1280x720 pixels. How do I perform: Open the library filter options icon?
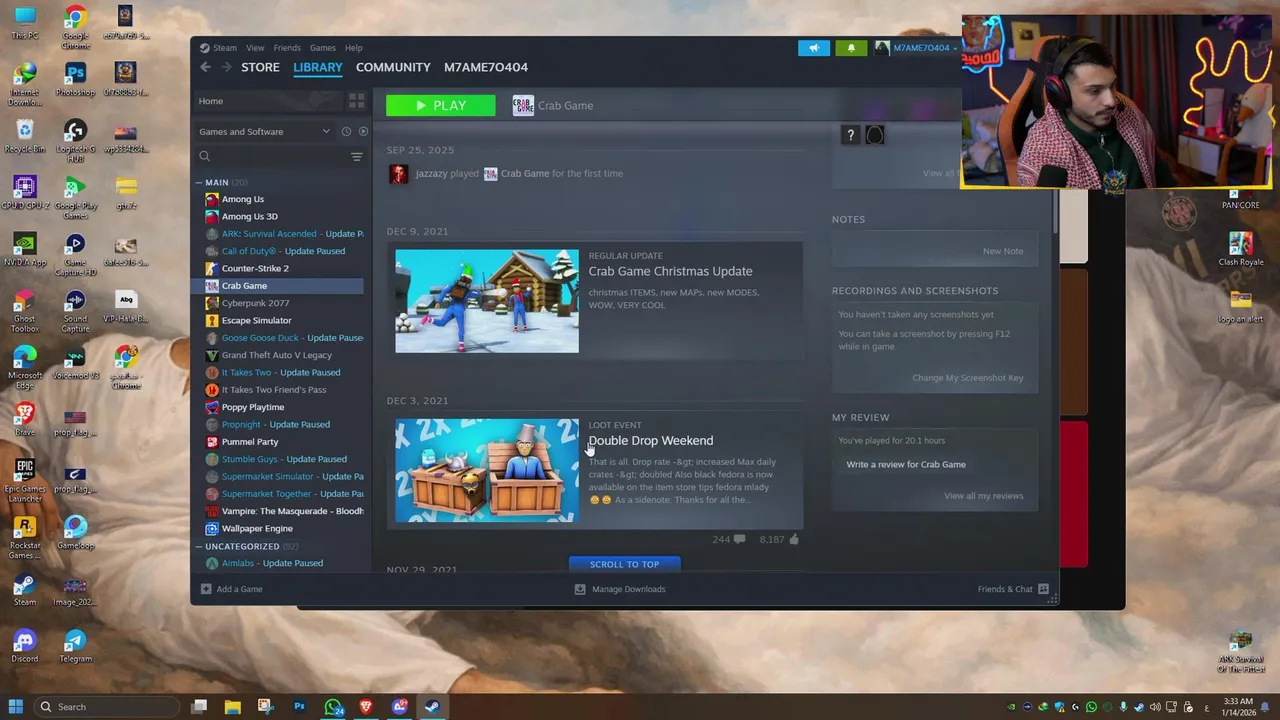pos(356,156)
